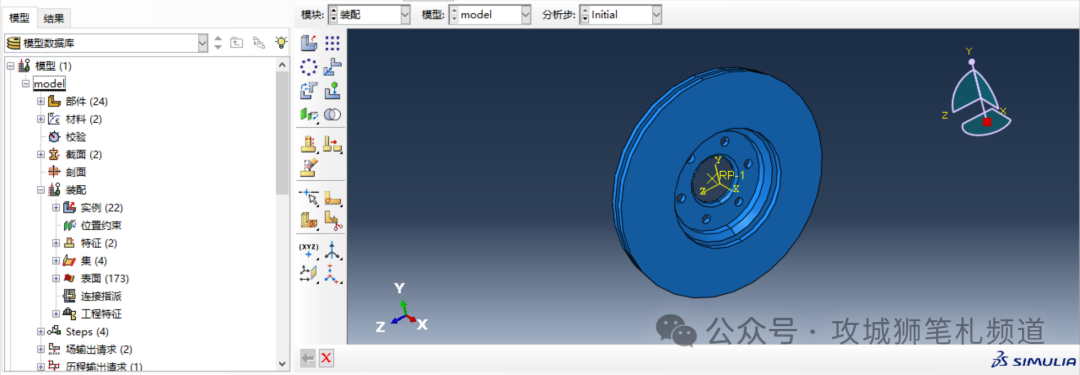Click the red X cancel button
The height and width of the screenshot is (375, 1080).
(x=327, y=357)
